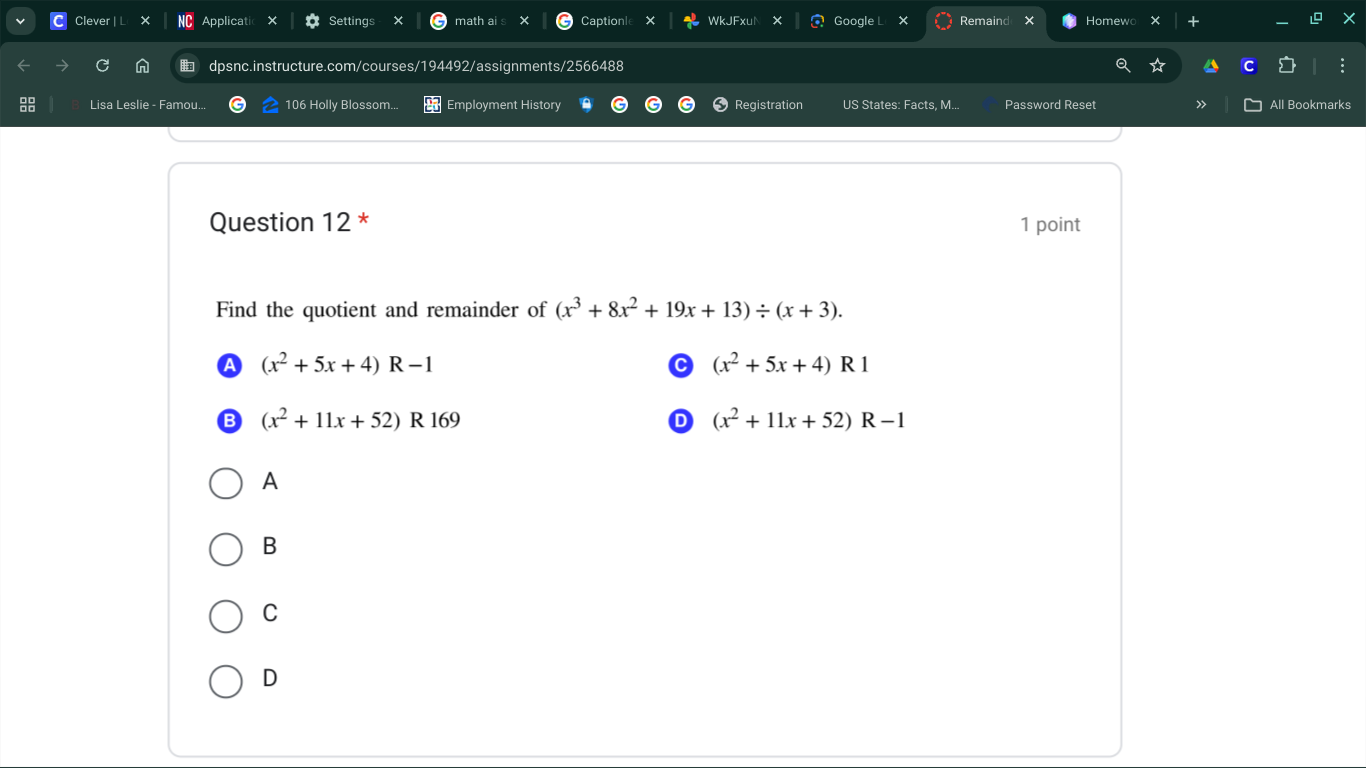Open the tab groups grid icon
The image size is (1366, 768).
(28, 105)
